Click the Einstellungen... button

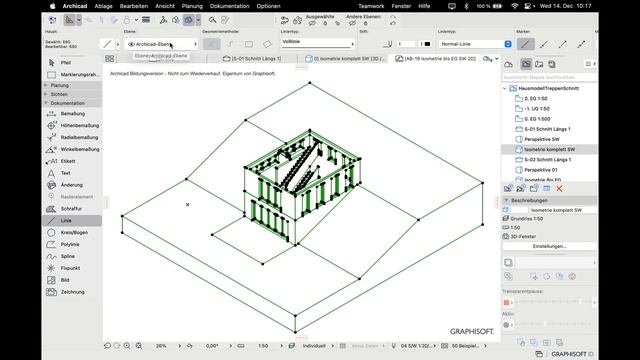tap(549, 247)
